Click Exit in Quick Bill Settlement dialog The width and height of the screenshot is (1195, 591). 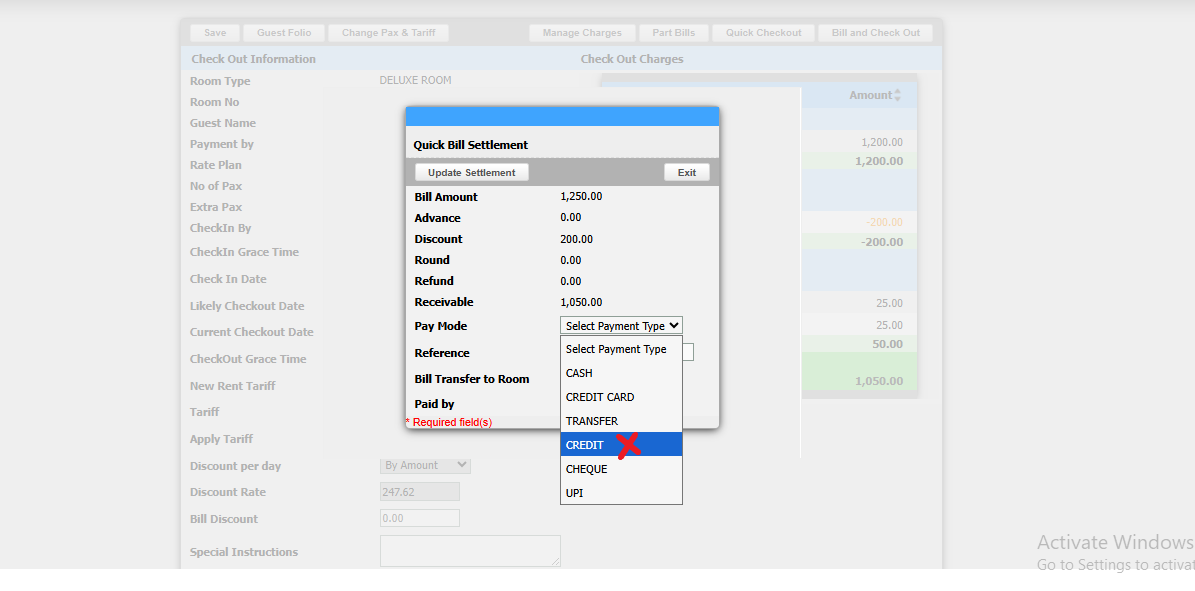tap(686, 173)
